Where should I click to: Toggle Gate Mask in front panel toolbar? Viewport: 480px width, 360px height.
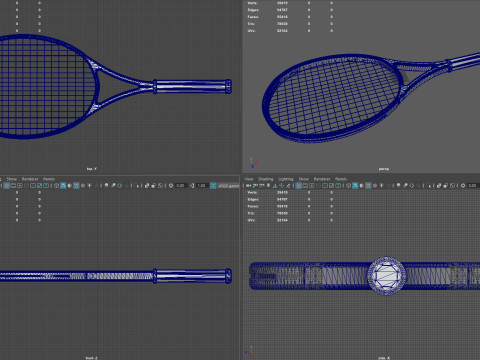coord(26,186)
